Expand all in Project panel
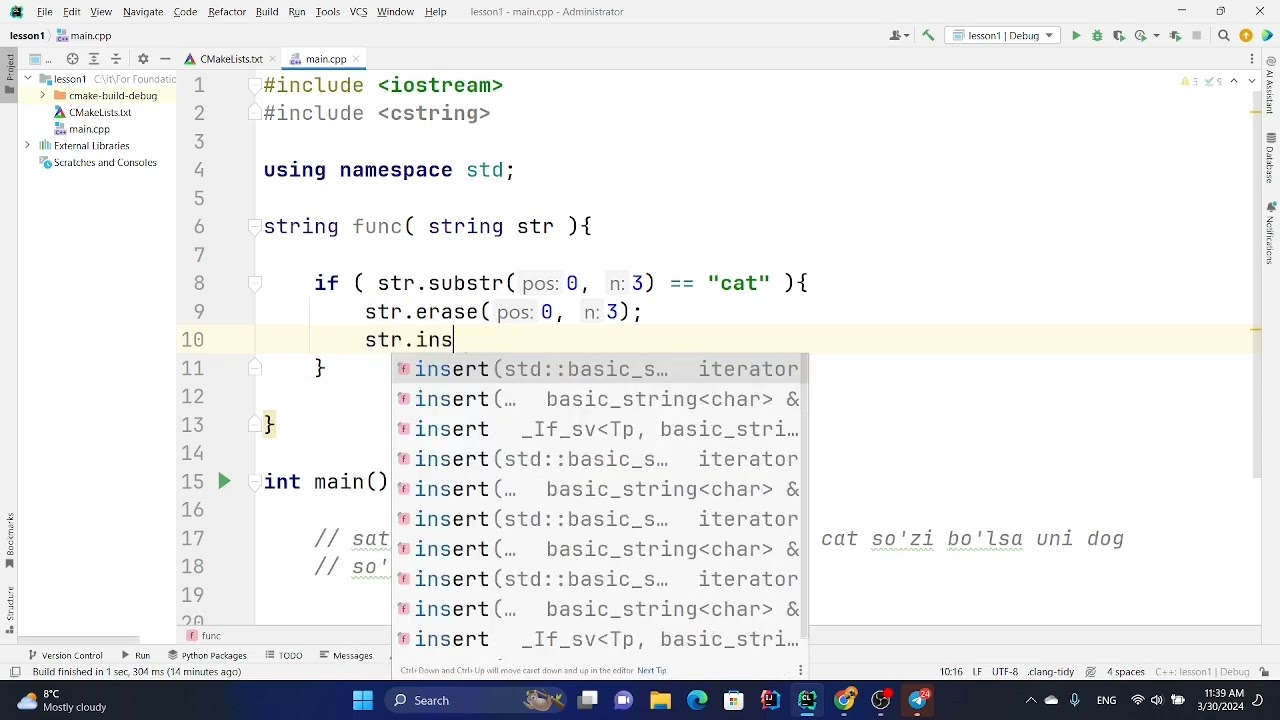Screen dimensions: 1280x720 pos(94,59)
